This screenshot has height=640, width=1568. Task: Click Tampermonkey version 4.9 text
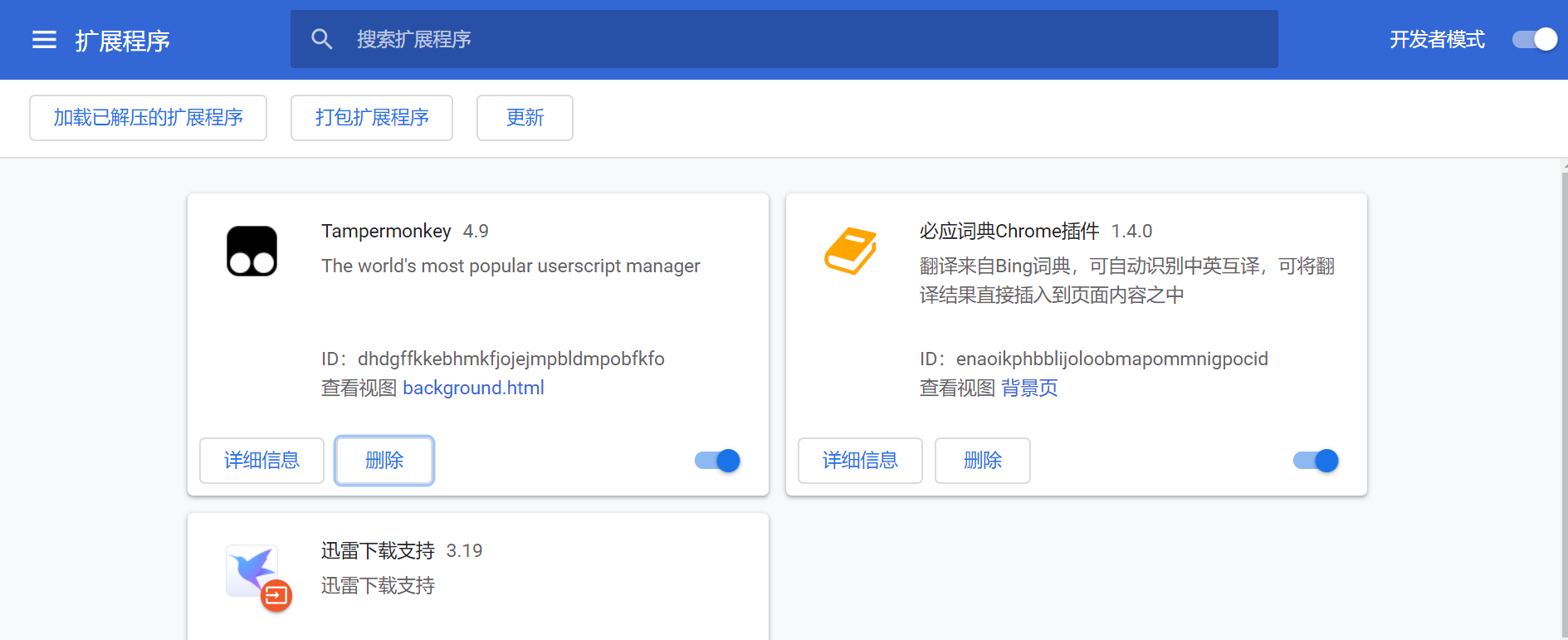click(x=476, y=231)
